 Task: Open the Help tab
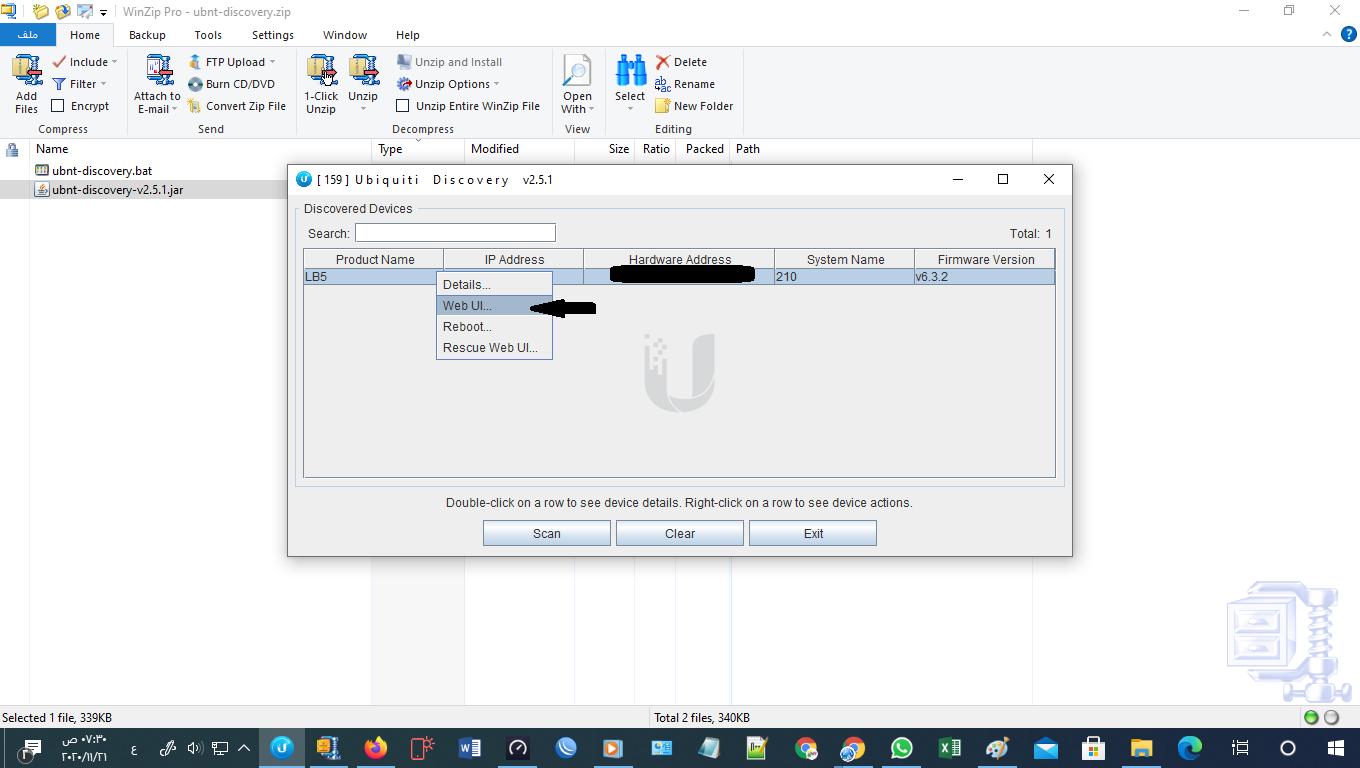coord(408,35)
